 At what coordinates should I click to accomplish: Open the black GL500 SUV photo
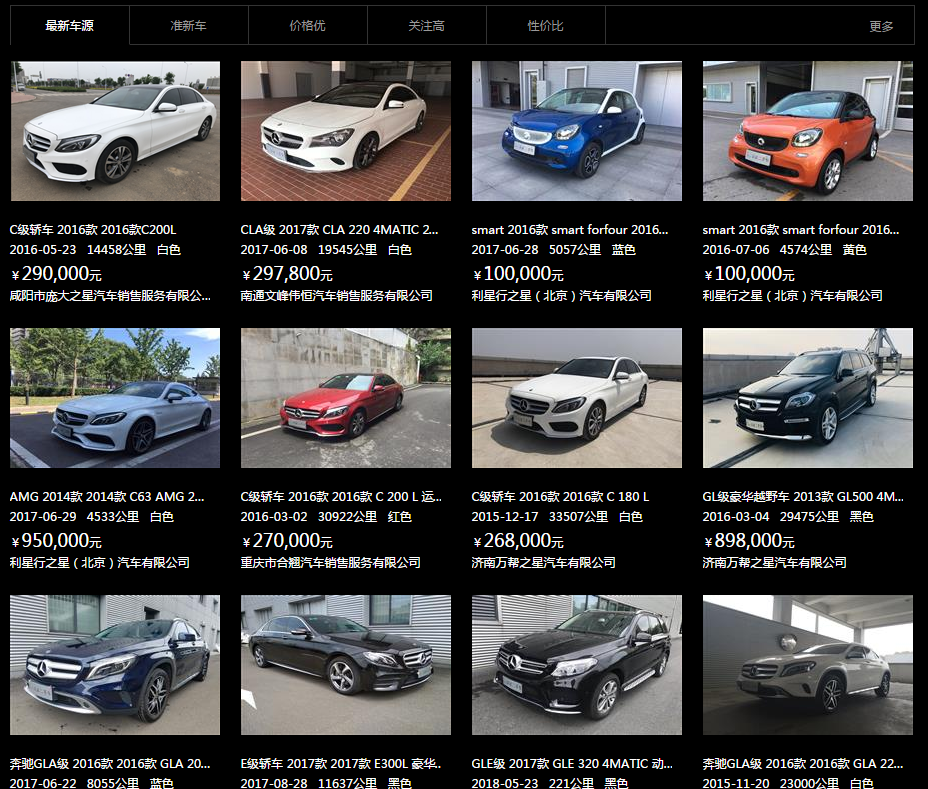point(808,398)
